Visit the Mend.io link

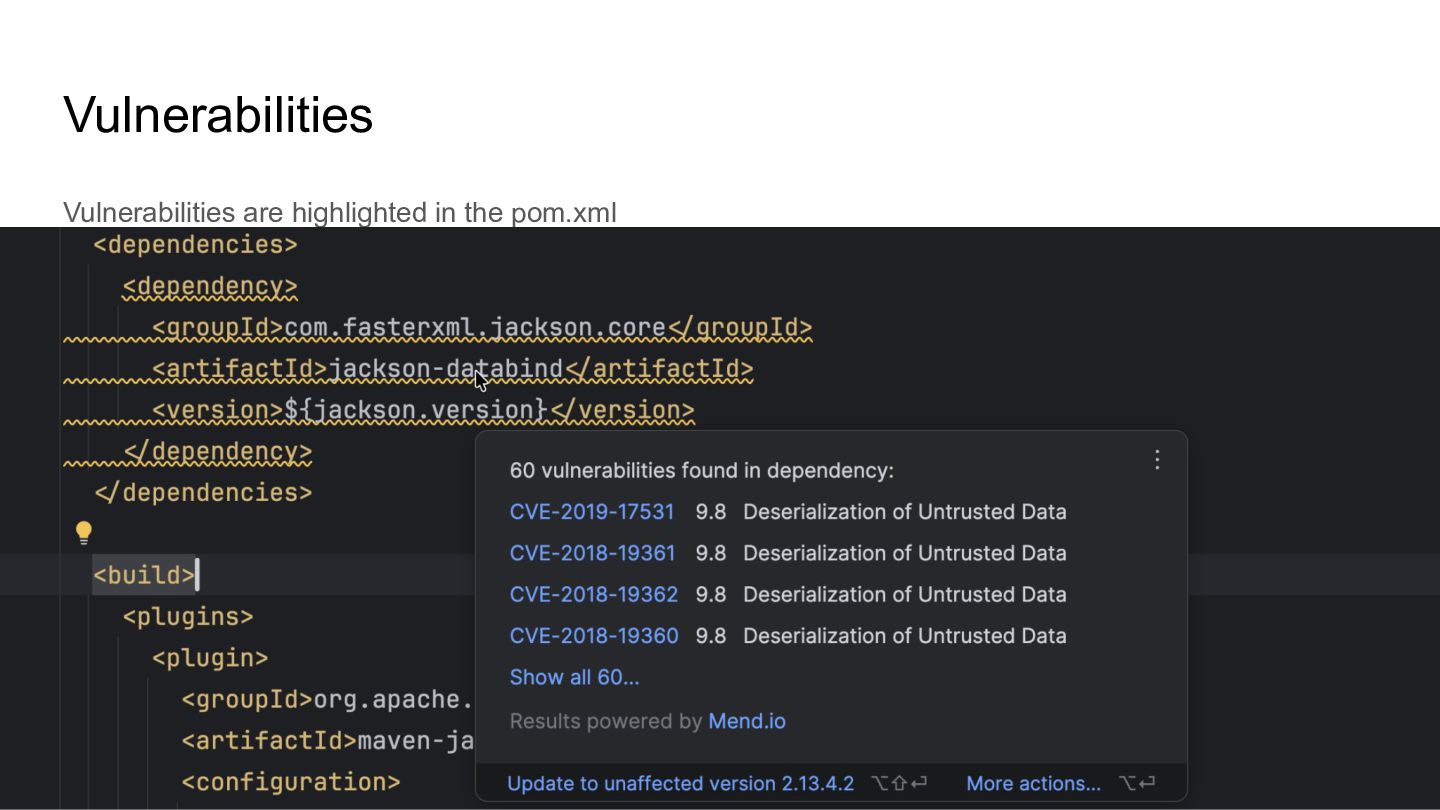(x=746, y=721)
